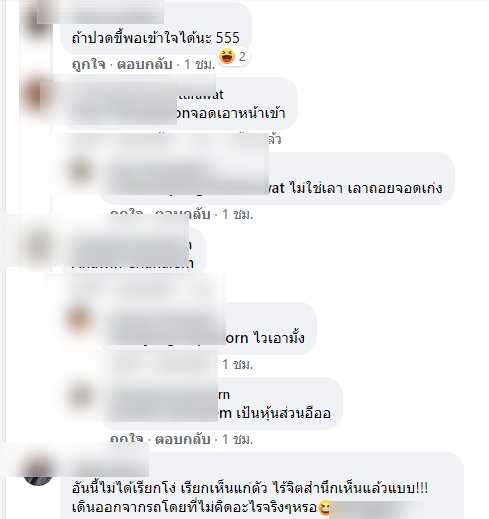
Task: Click ถูกใจ under the "ถ้าปวดขี้พอเข้าใจได้นะ 555" comment
Action: [x=89, y=64]
